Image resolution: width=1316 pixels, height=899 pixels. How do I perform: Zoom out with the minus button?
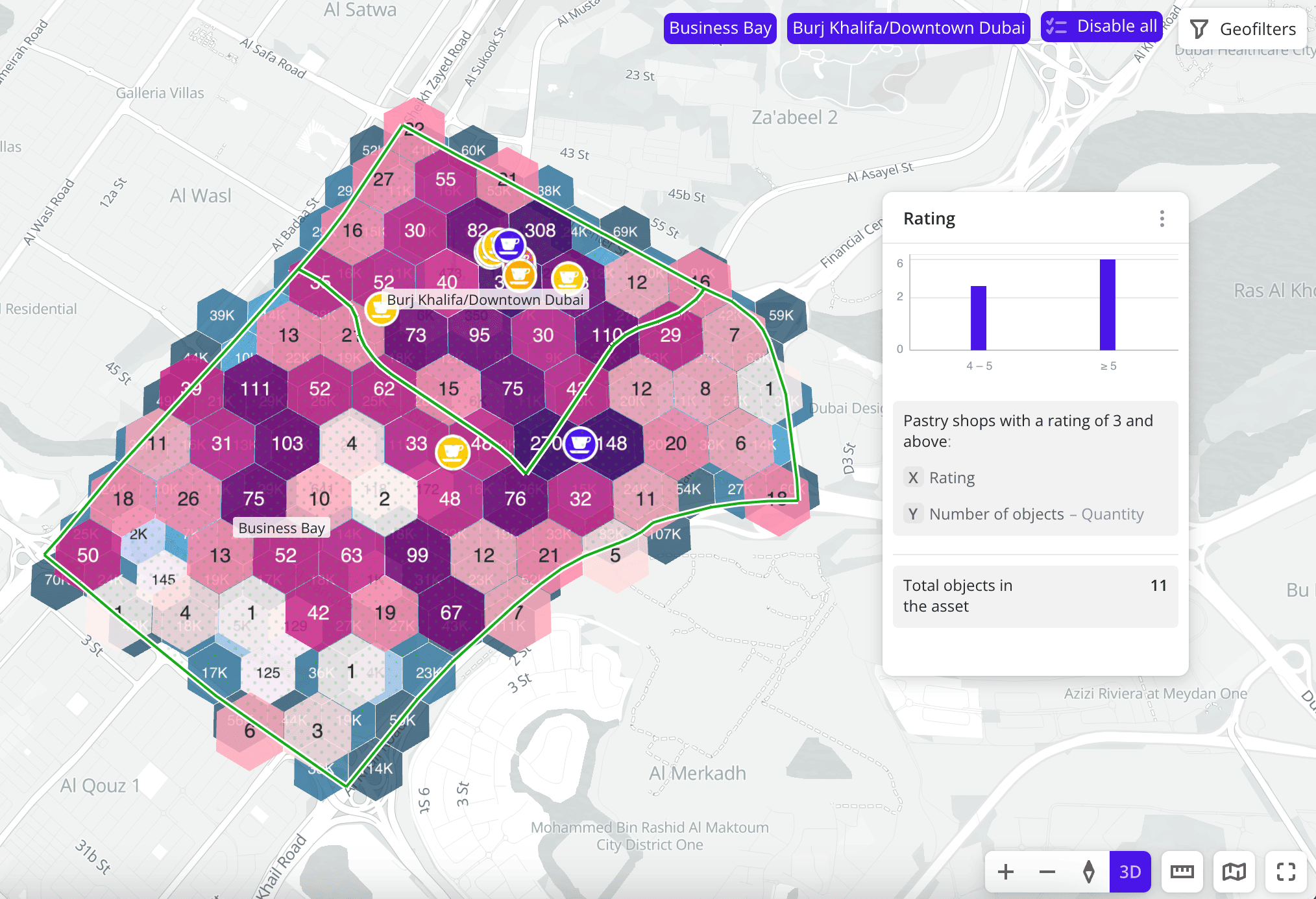tap(1047, 872)
